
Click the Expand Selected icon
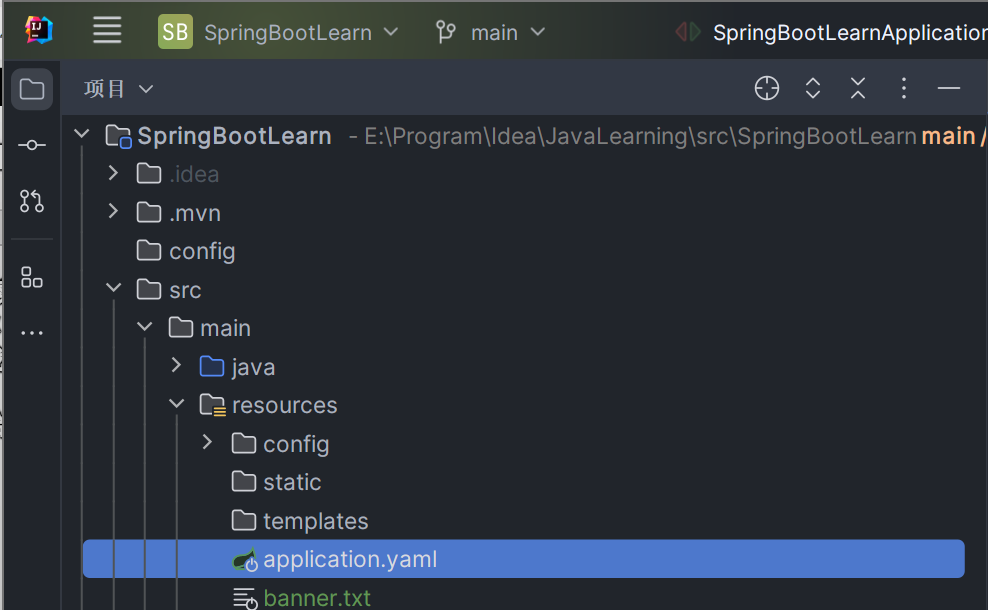point(813,88)
